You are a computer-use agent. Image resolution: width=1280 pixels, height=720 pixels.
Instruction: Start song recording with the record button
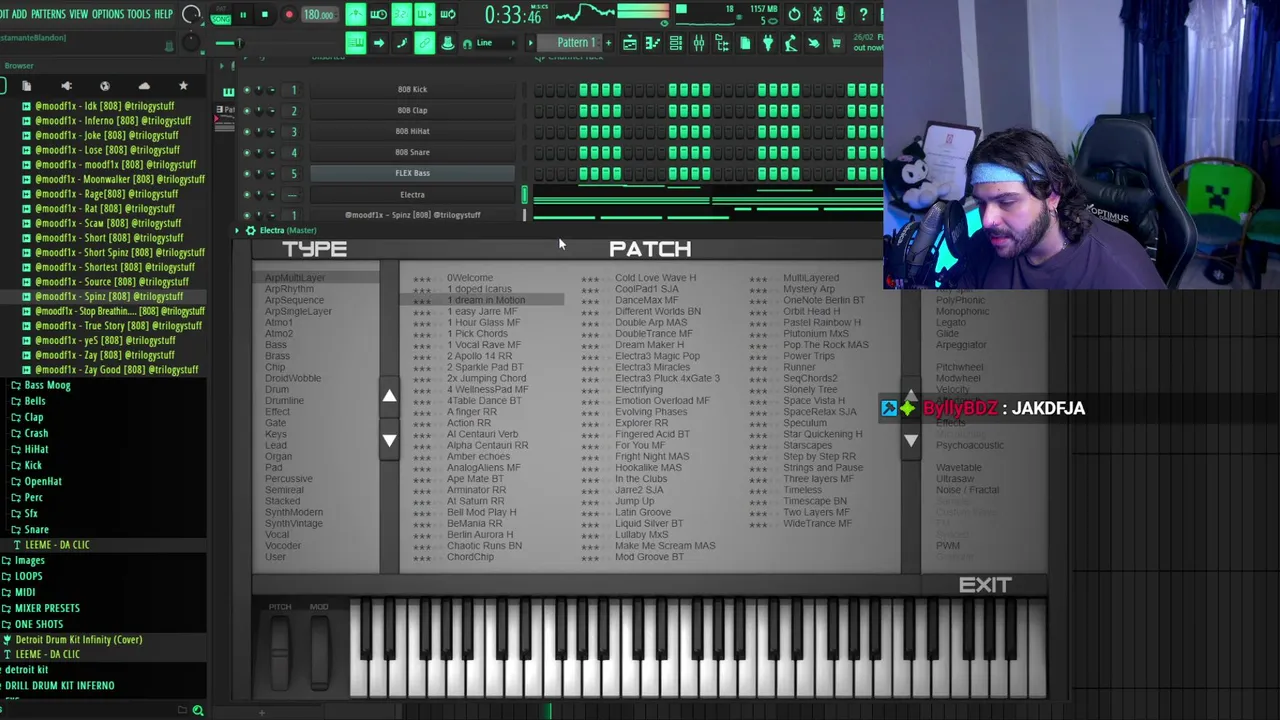click(289, 15)
